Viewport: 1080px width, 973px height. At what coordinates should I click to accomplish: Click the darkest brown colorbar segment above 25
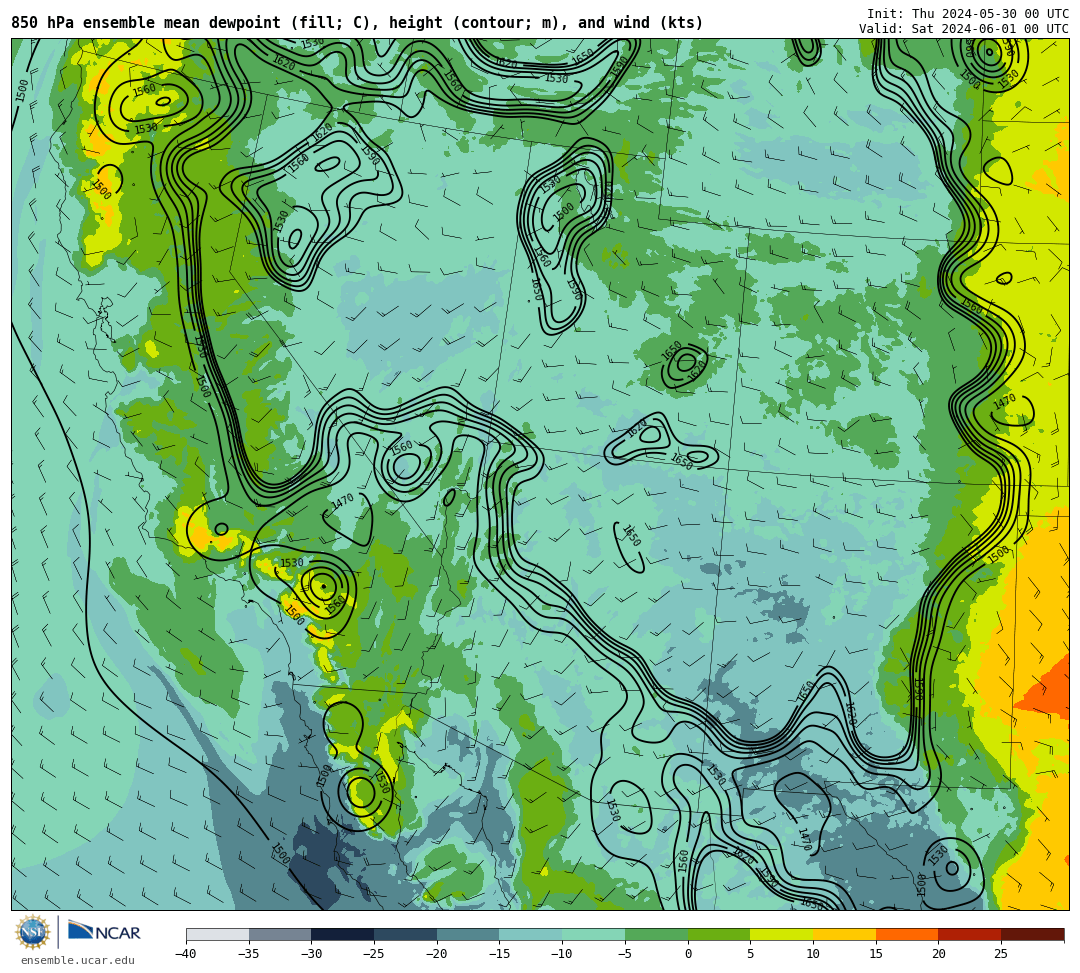coord(1032,934)
